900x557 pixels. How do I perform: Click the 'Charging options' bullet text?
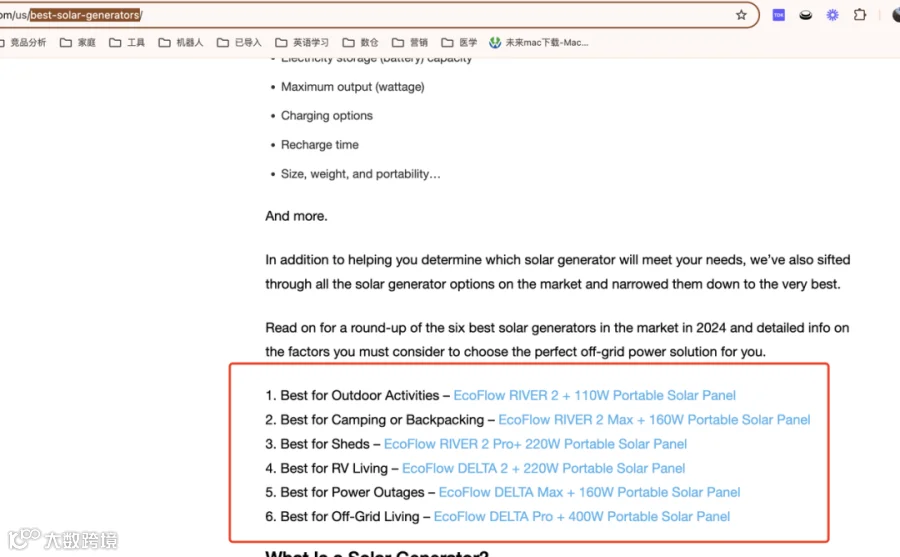pyautogui.click(x=327, y=116)
